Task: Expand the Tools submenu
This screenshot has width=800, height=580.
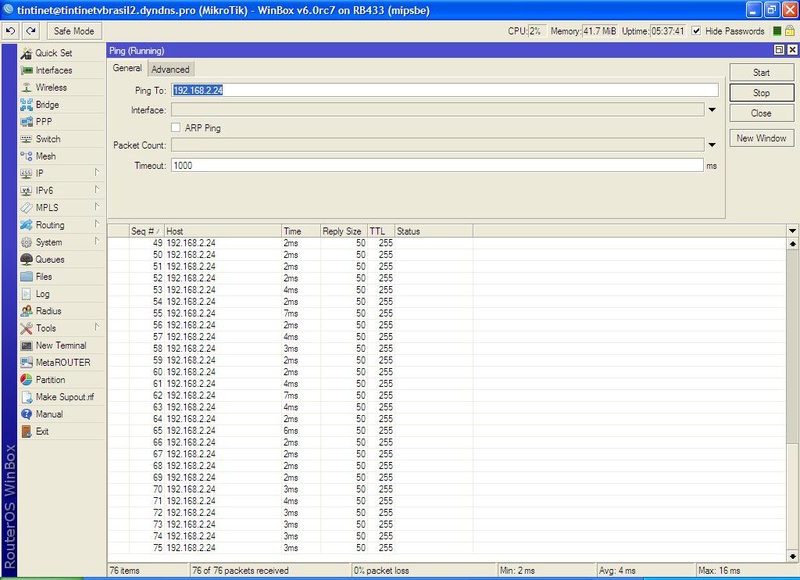Action: (96, 327)
